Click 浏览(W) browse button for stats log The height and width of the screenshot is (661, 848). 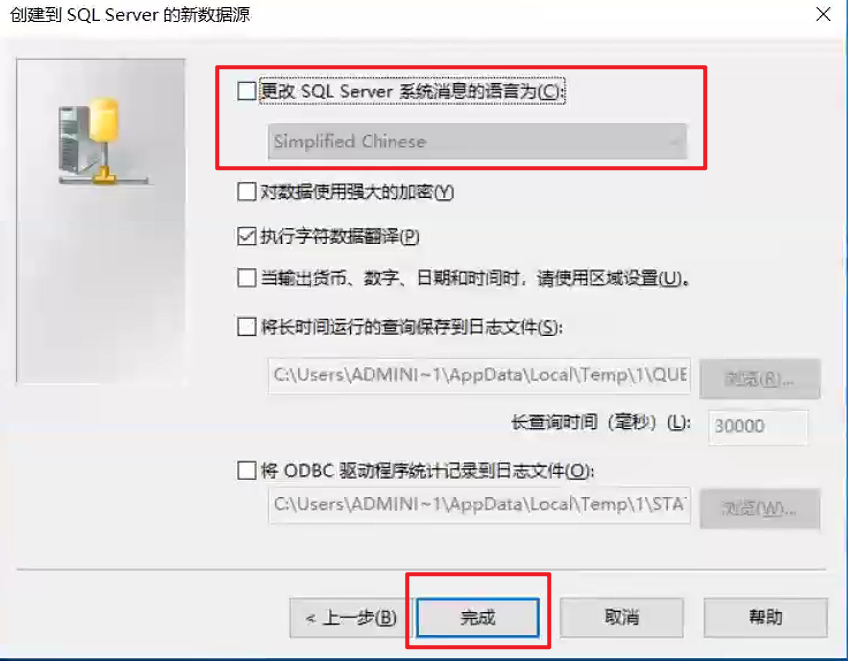click(x=760, y=509)
